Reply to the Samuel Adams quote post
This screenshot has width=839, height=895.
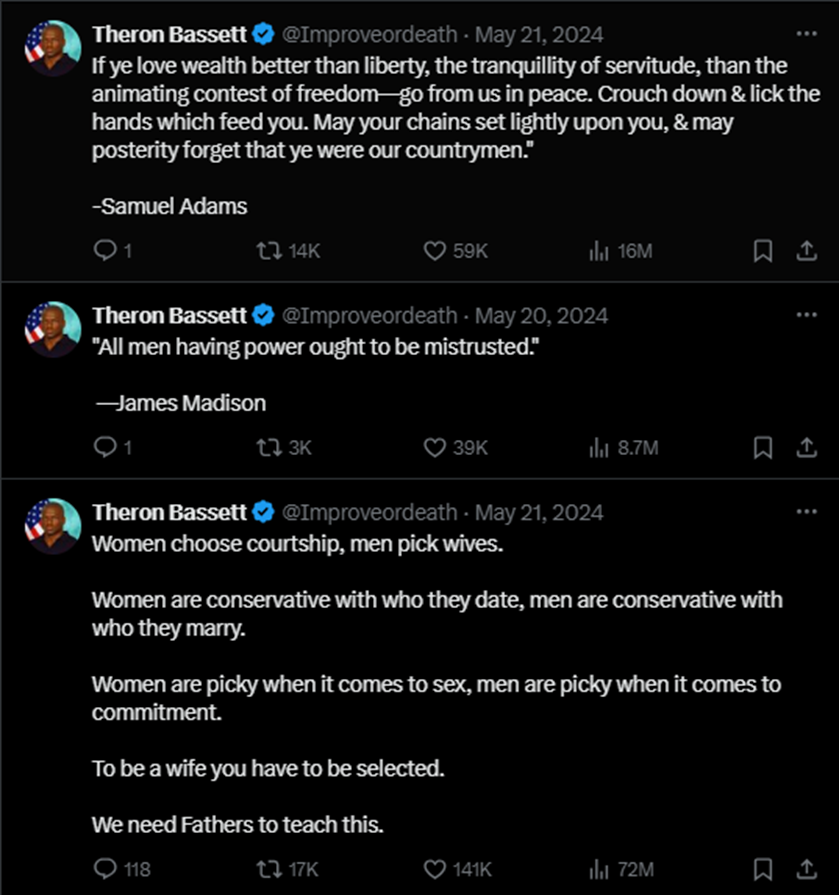(106, 251)
